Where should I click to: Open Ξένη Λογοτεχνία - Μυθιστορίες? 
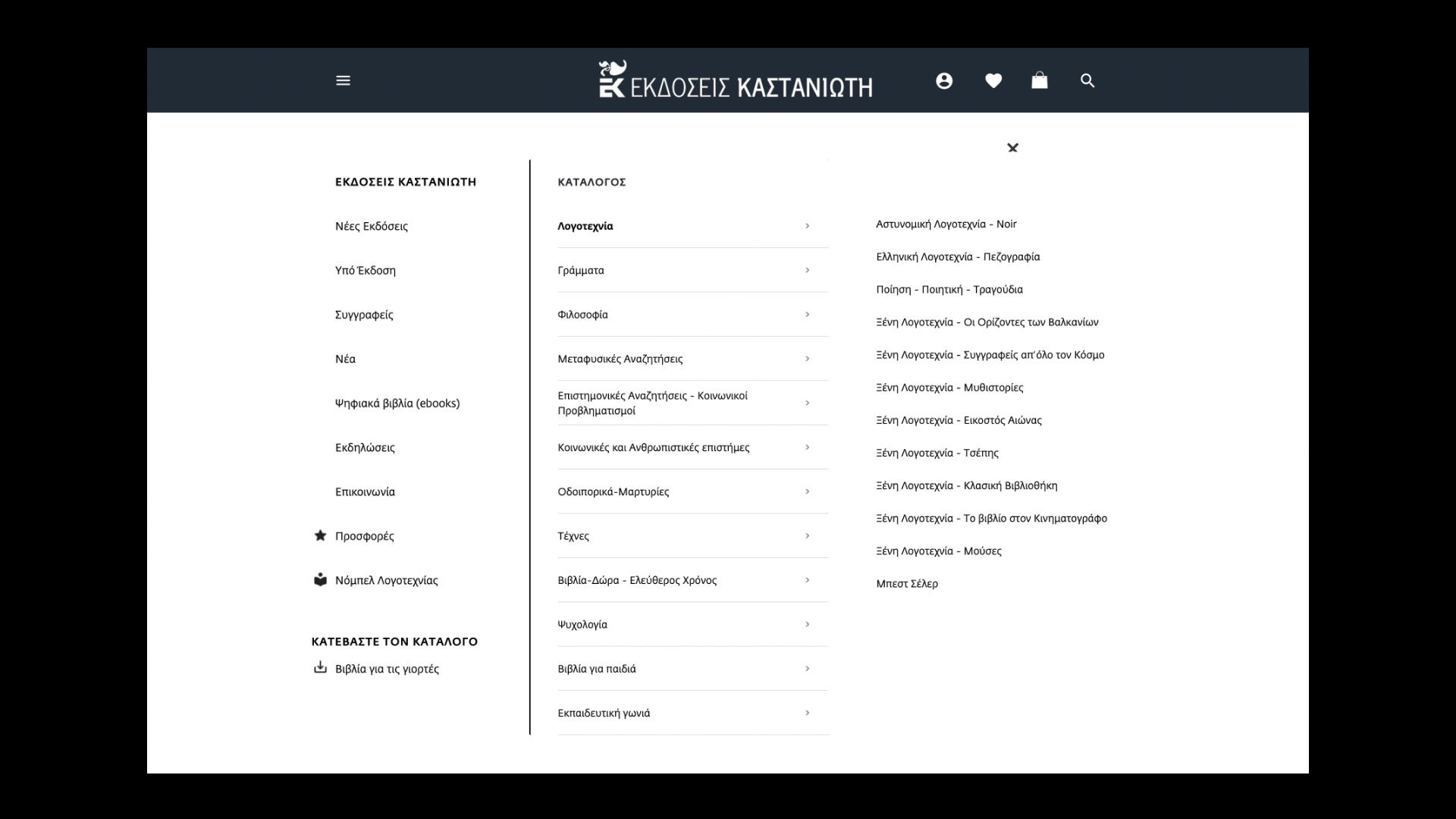point(949,388)
